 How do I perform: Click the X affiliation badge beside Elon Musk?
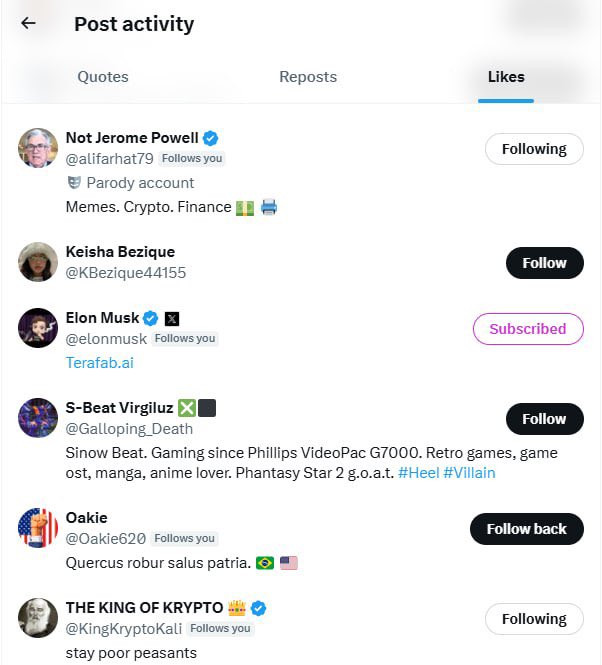tap(172, 319)
